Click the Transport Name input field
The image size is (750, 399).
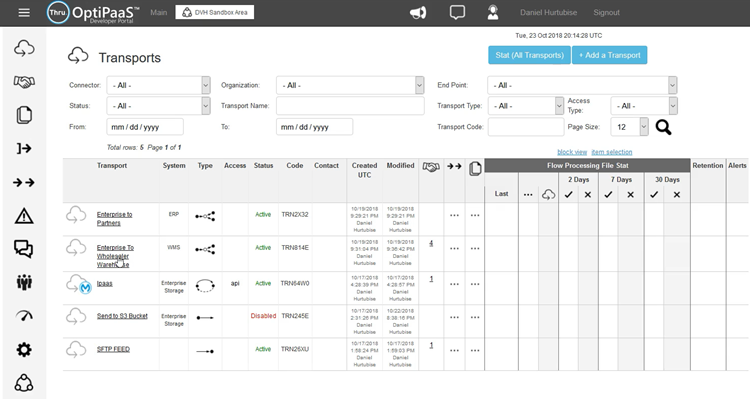pyautogui.click(x=350, y=106)
